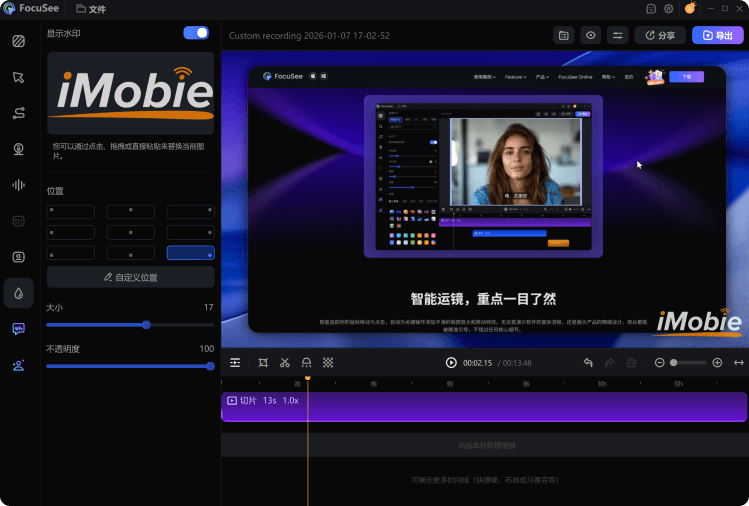
Task: Adjust the timeline zoom slider
Action: 688,363
